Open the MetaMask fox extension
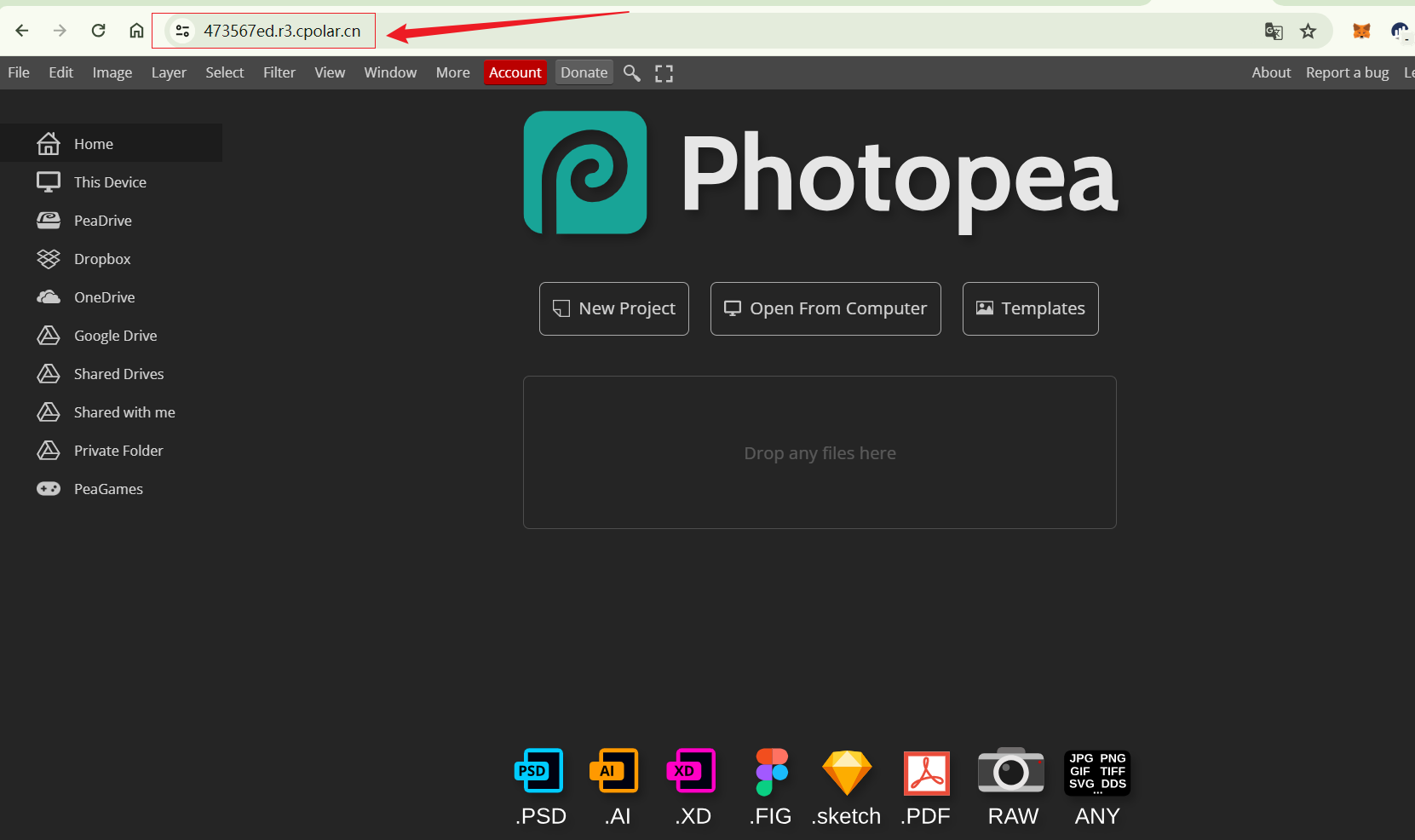Image resolution: width=1415 pixels, height=840 pixels. coord(1361,32)
